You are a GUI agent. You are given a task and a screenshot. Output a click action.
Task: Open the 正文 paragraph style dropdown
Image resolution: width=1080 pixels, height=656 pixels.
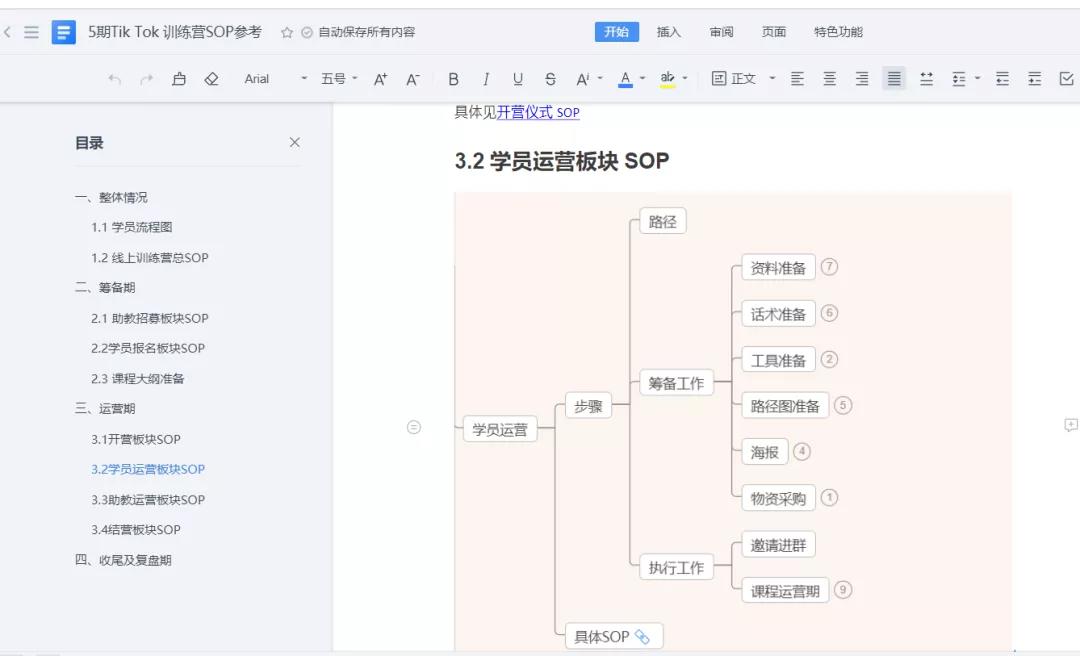744,79
